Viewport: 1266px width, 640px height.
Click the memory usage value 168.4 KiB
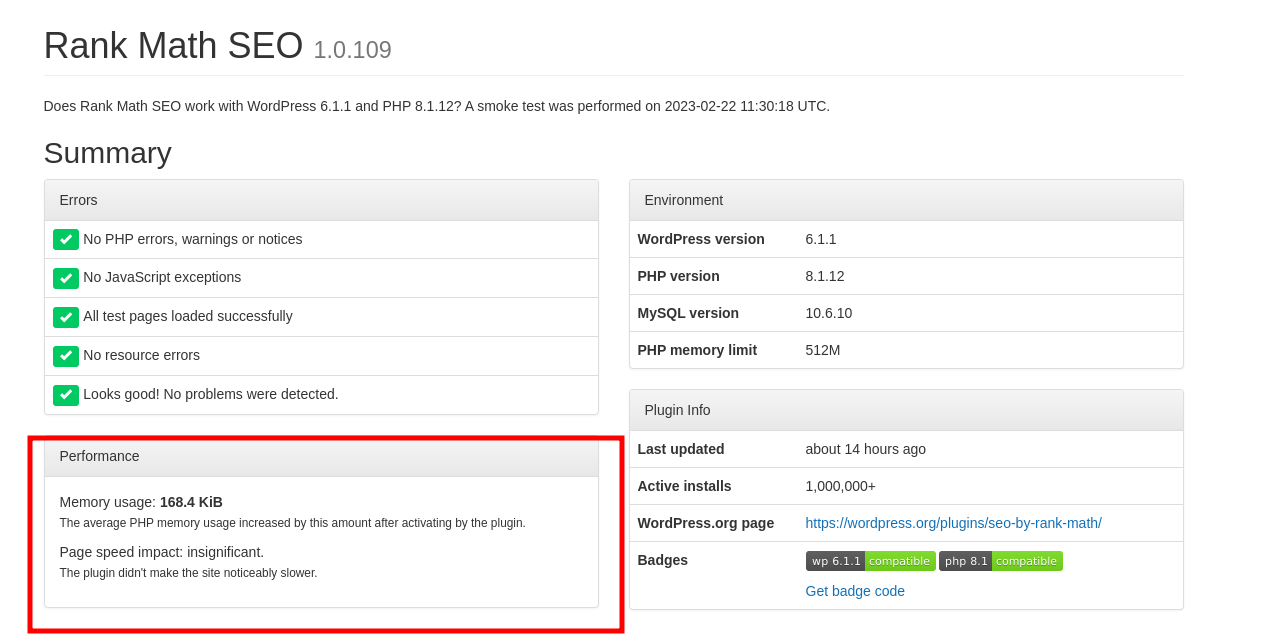(191, 502)
